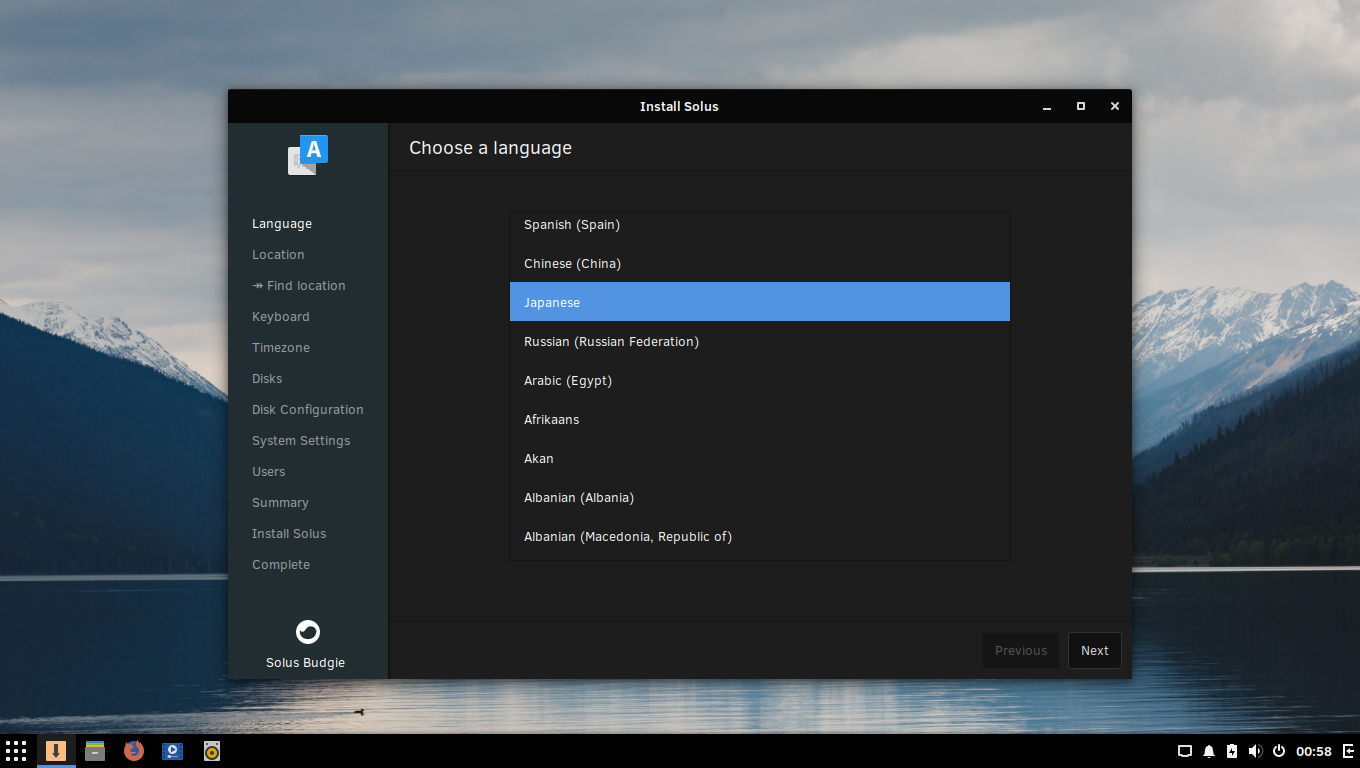Viewport: 1360px width, 768px height.
Task: Click the Solus Budgie logo
Action: (x=308, y=632)
